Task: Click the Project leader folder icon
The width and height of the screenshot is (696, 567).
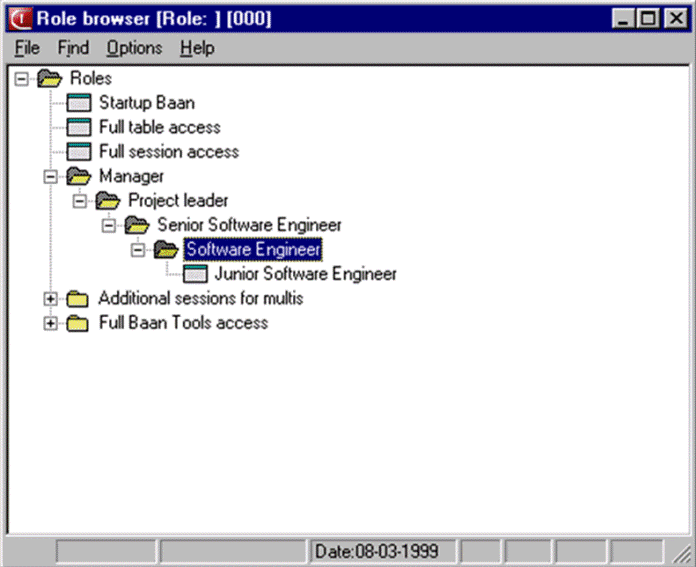Action: click(x=107, y=201)
